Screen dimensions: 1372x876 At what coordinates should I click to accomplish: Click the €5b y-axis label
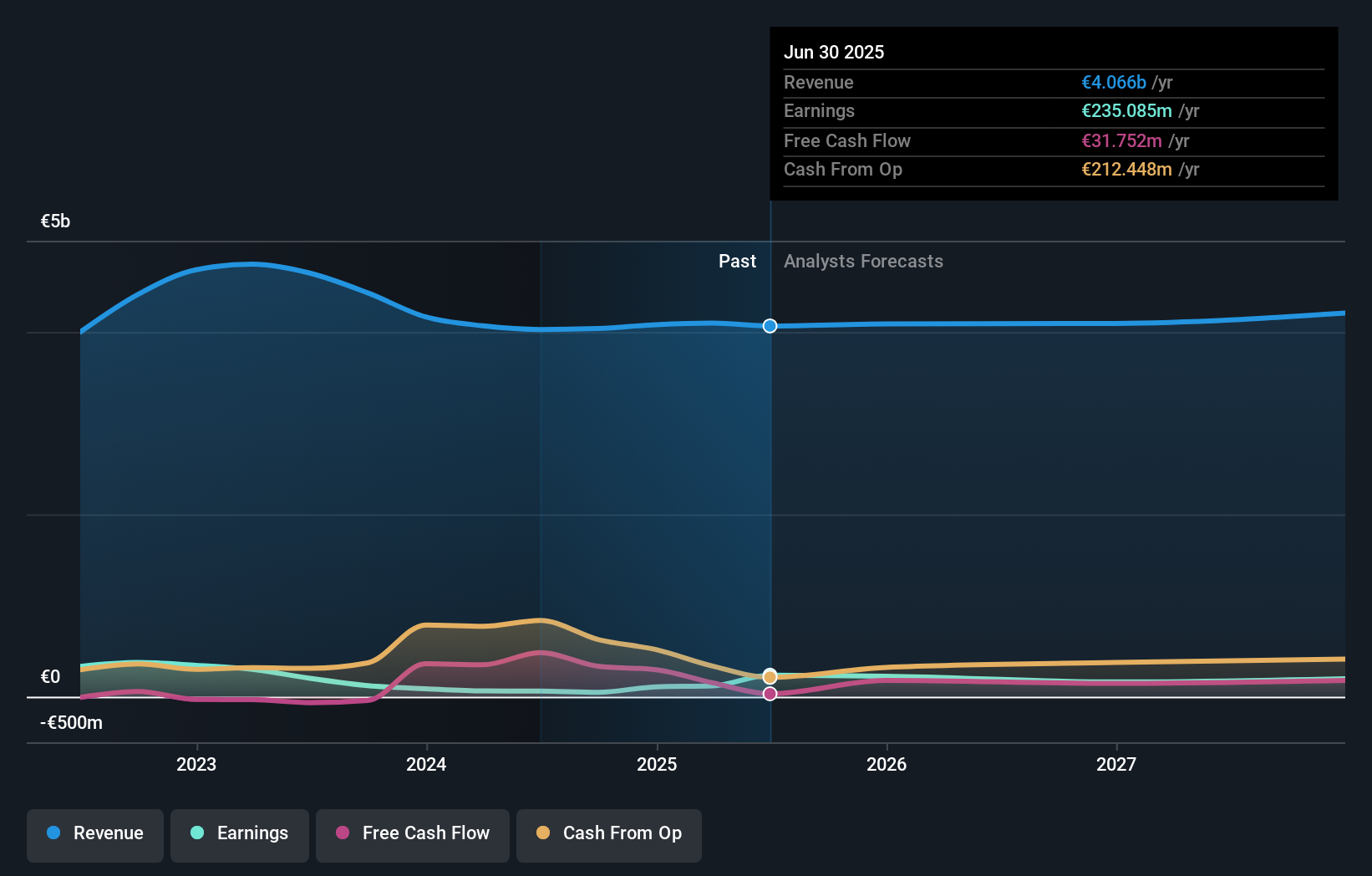click(55, 222)
